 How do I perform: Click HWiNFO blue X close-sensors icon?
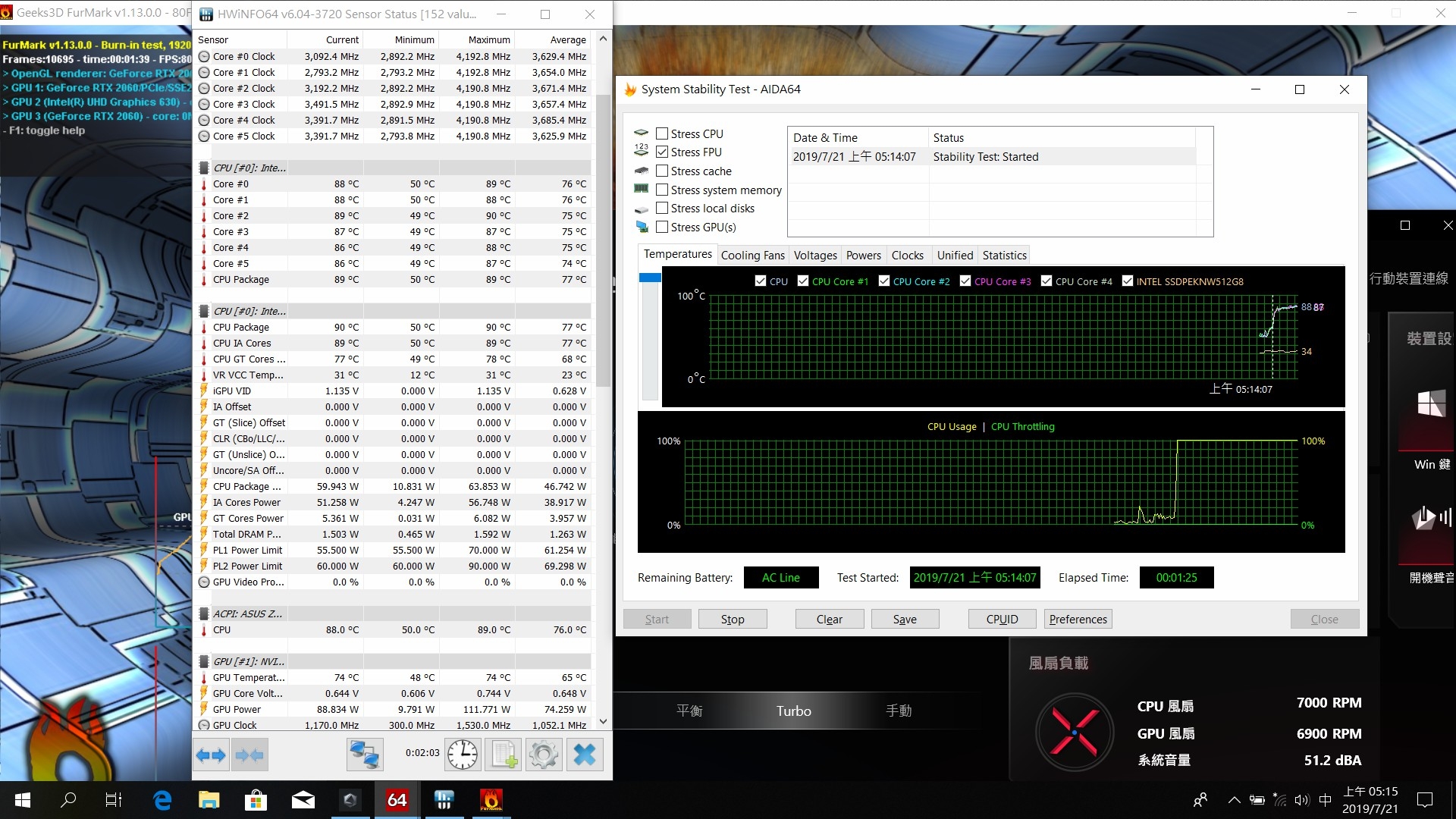pyautogui.click(x=585, y=755)
